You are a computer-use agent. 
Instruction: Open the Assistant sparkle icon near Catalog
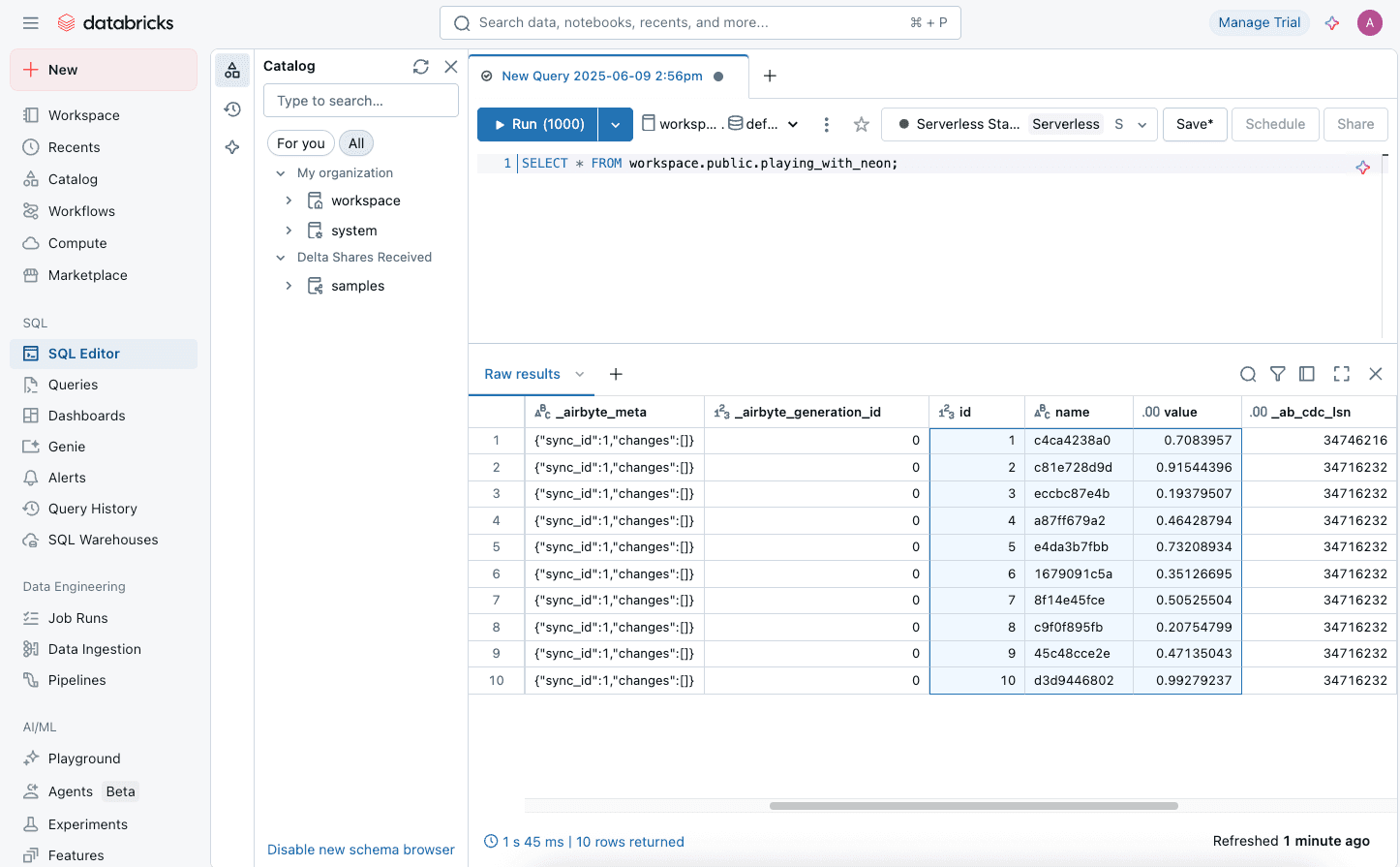click(232, 147)
